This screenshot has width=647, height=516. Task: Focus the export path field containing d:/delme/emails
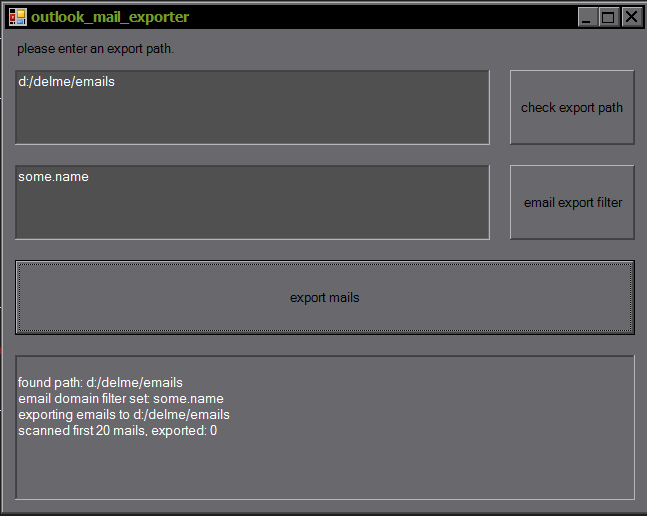point(253,107)
